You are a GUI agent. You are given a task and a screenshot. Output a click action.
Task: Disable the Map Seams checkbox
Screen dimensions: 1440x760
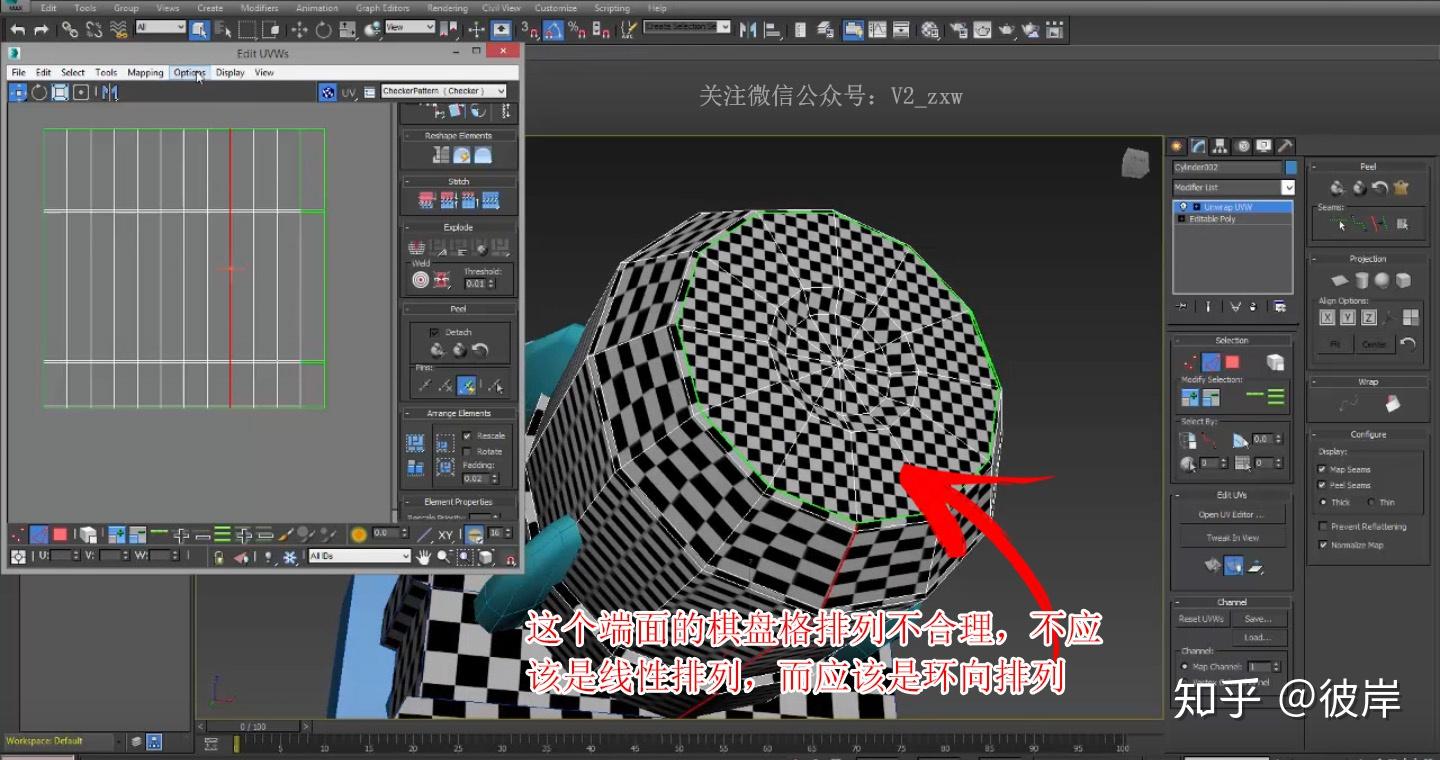pos(1322,470)
